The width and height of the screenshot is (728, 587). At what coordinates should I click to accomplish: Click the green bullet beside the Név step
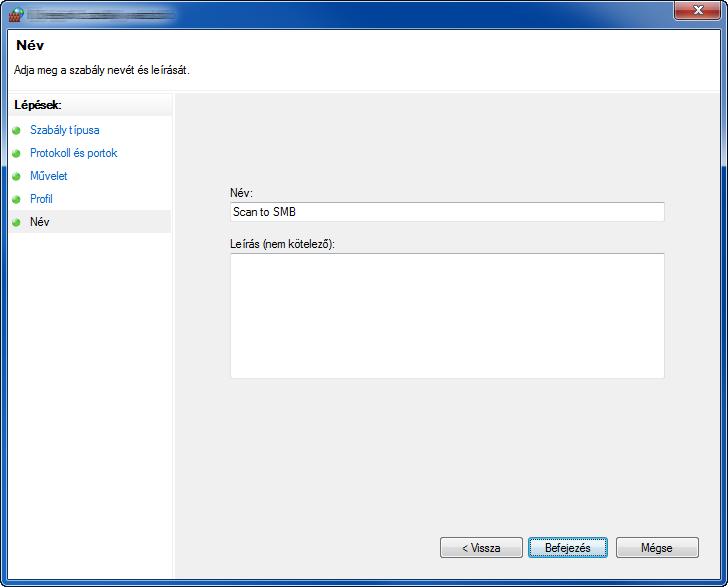[16, 222]
